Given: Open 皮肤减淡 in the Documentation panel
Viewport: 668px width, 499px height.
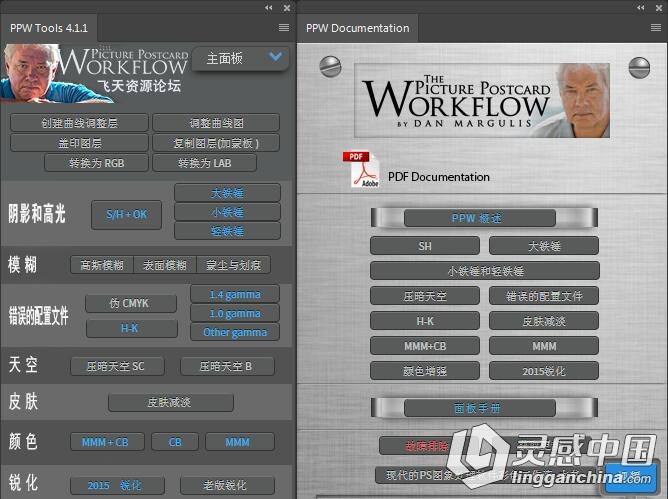Looking at the screenshot, I should [544, 321].
